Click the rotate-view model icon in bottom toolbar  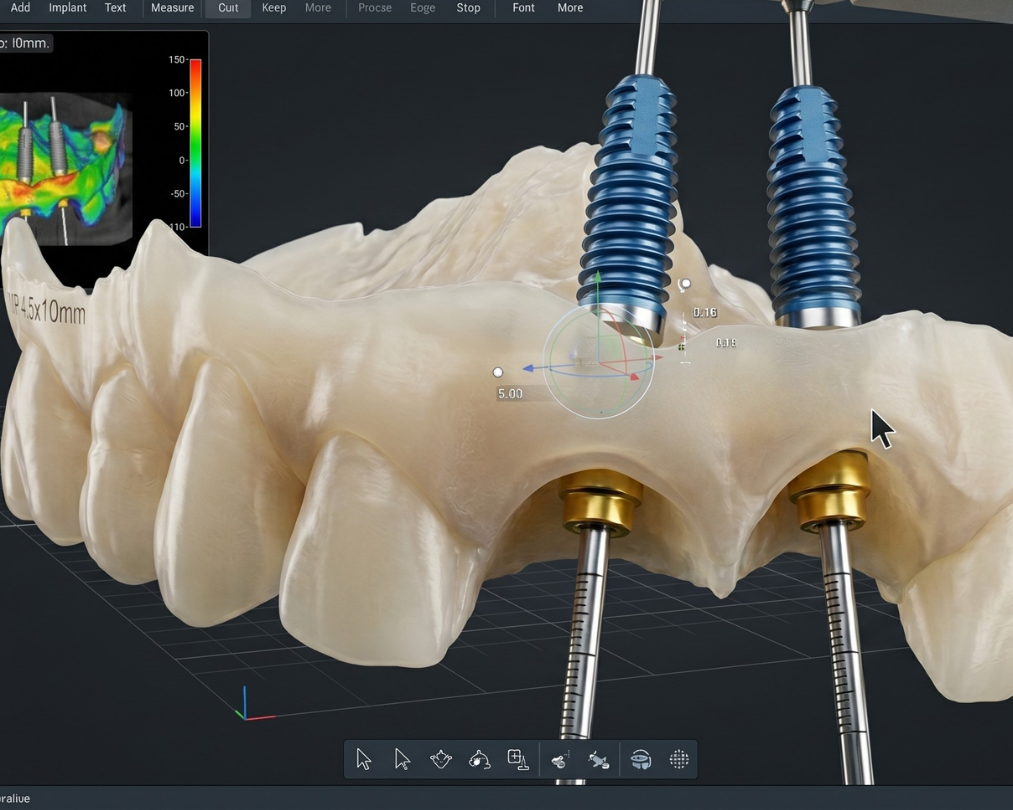point(640,760)
